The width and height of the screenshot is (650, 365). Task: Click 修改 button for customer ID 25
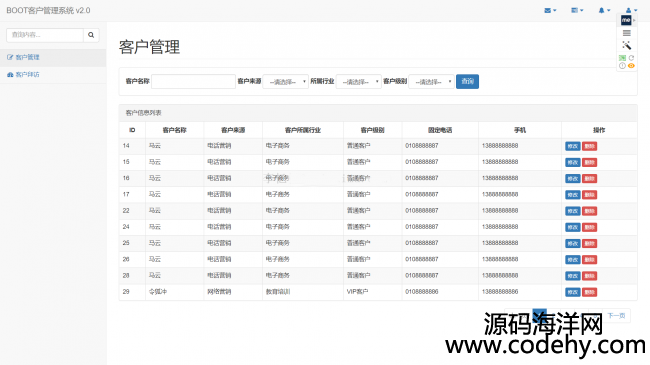(572, 243)
